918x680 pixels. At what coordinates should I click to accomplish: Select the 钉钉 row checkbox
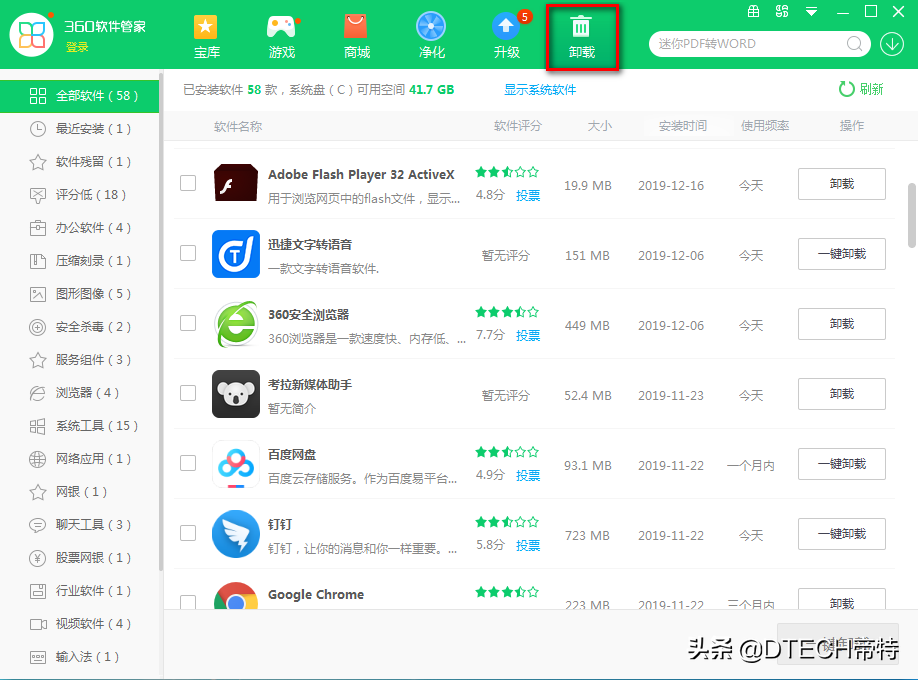tap(188, 533)
